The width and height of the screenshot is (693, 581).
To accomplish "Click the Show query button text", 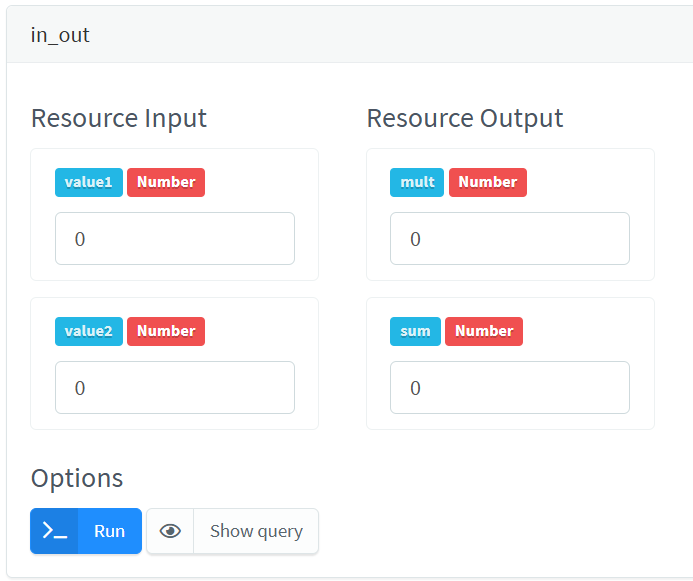I will pyautogui.click(x=256, y=531).
